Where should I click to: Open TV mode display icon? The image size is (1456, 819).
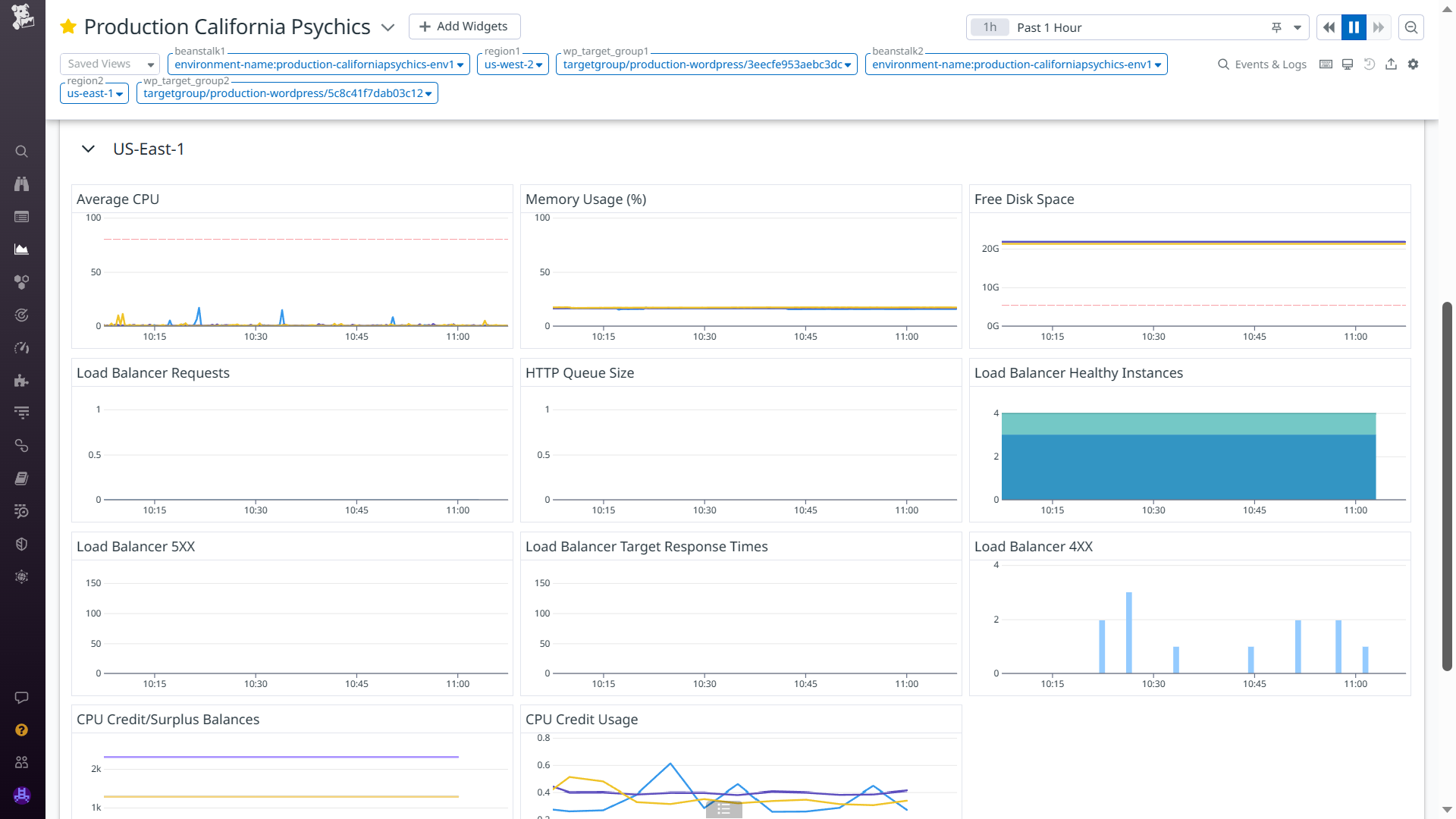1348,64
